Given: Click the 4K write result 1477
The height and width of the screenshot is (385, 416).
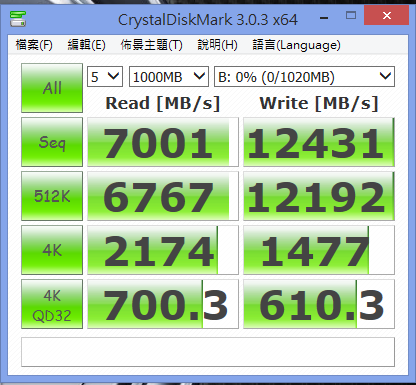Looking at the screenshot, I should click(x=319, y=250).
